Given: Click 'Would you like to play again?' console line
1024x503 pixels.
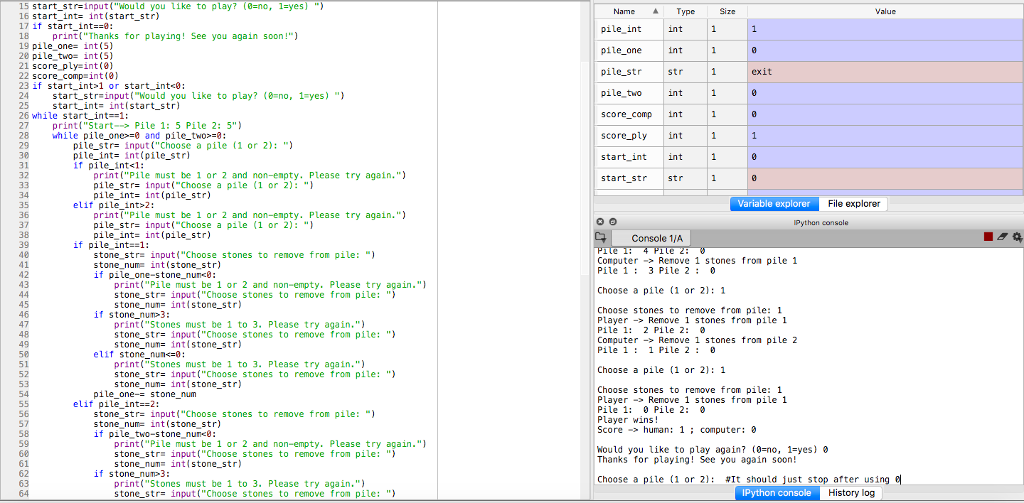Looking at the screenshot, I should click(713, 449).
